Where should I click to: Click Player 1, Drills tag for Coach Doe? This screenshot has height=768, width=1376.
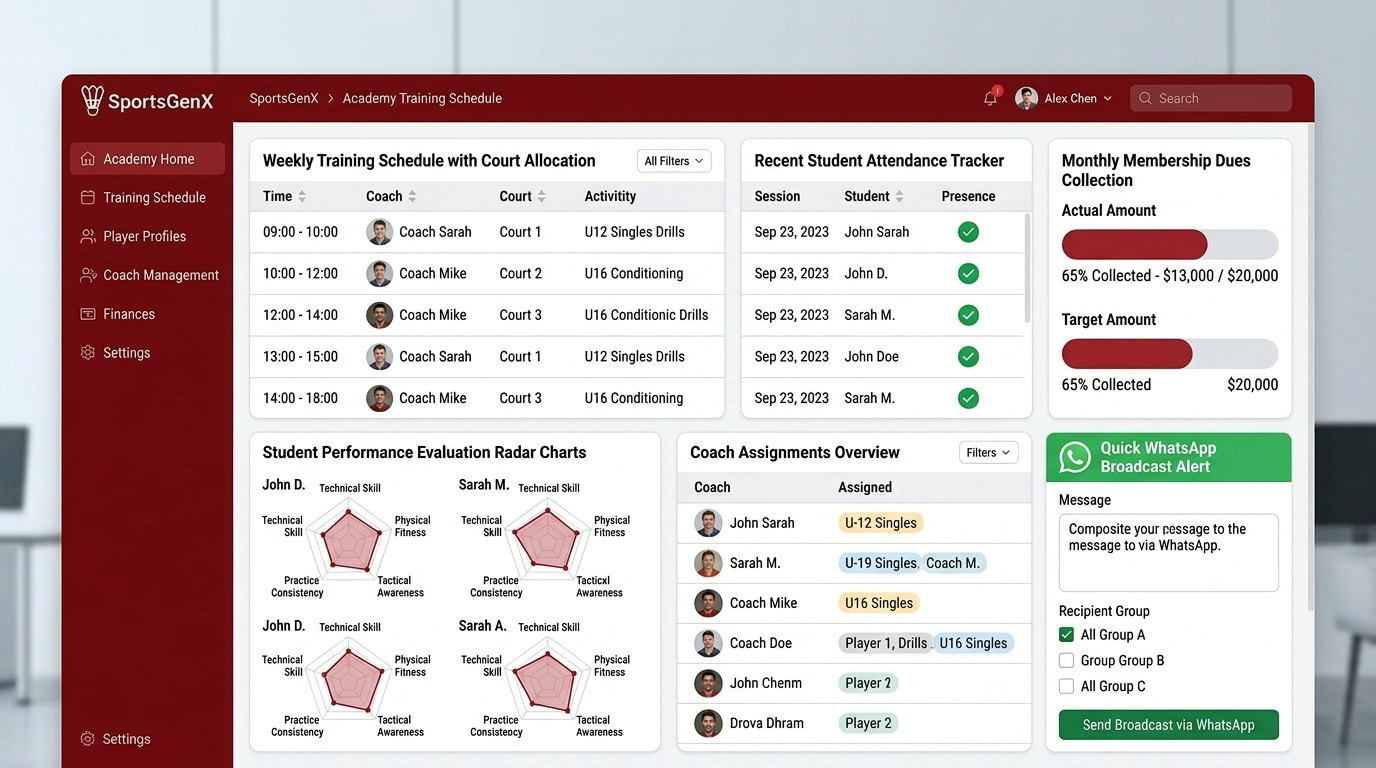[885, 643]
